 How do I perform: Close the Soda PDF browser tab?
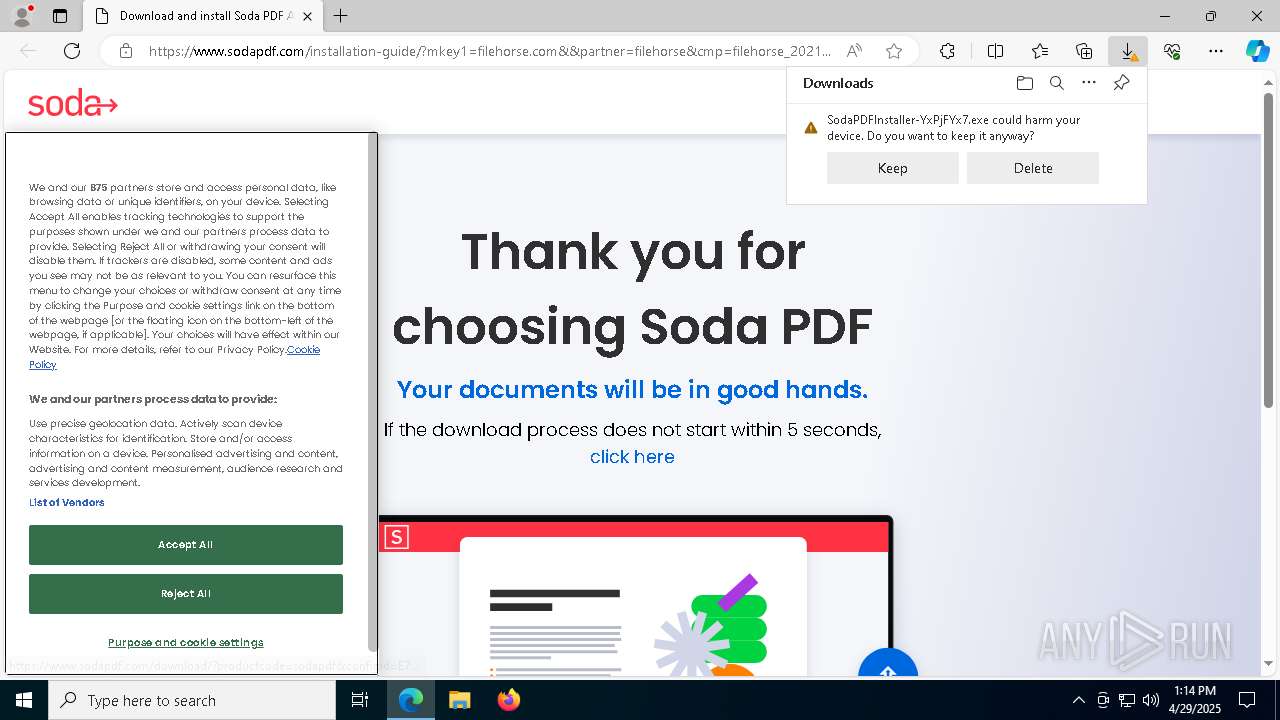307,16
